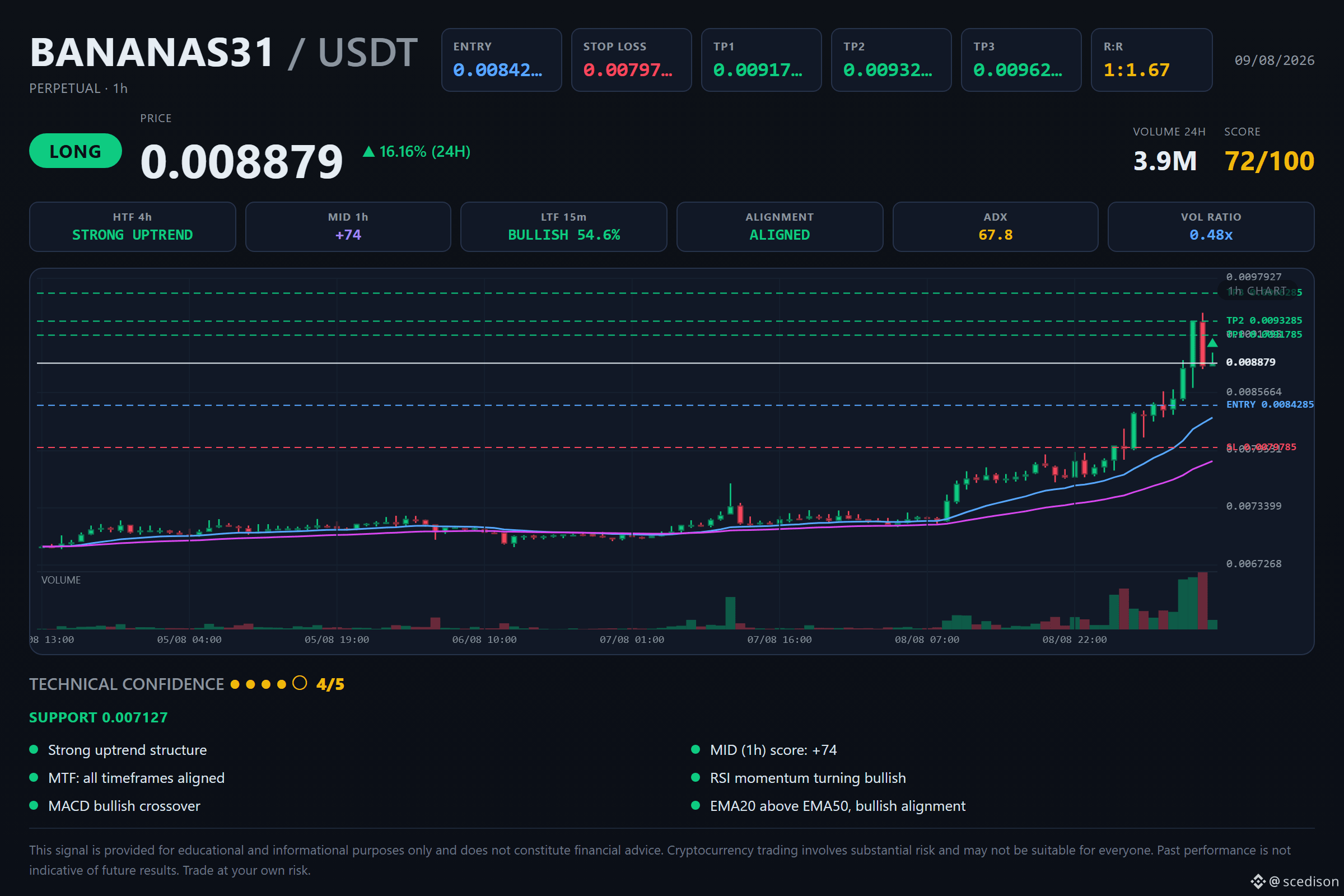Click the VOLUME panel label
Image resolution: width=1344 pixels, height=896 pixels.
pyautogui.click(x=61, y=580)
